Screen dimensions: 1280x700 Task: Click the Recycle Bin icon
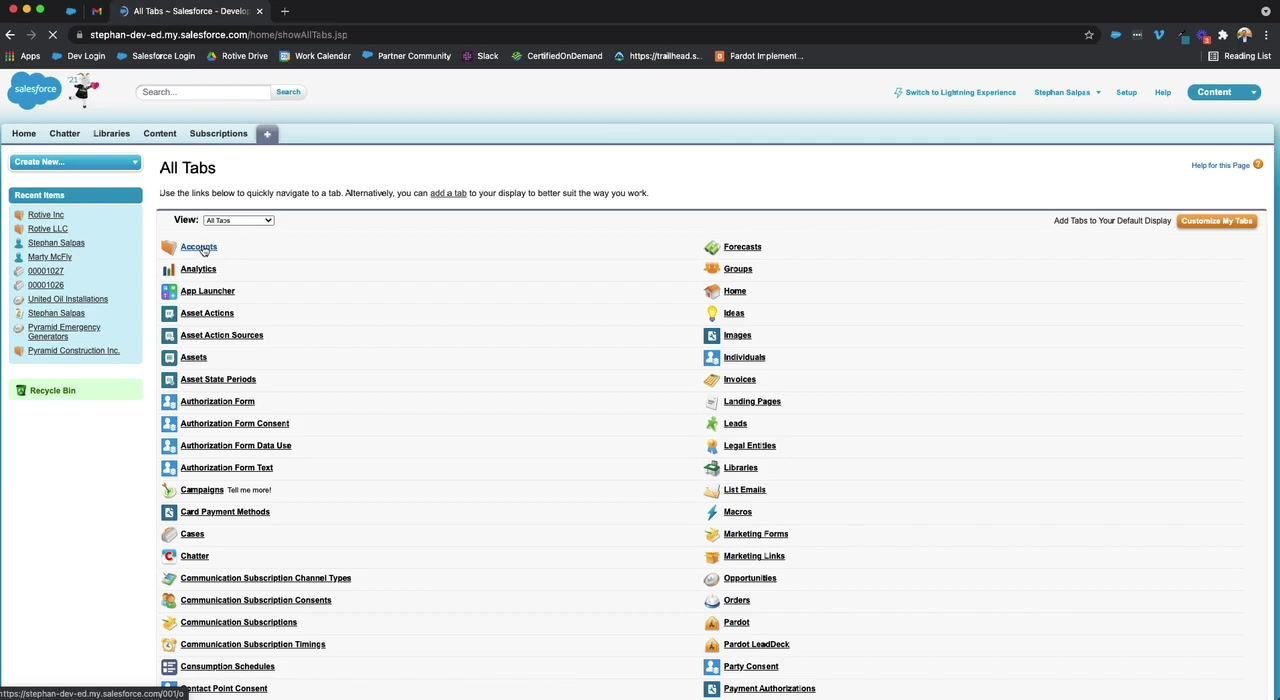(x=21, y=390)
